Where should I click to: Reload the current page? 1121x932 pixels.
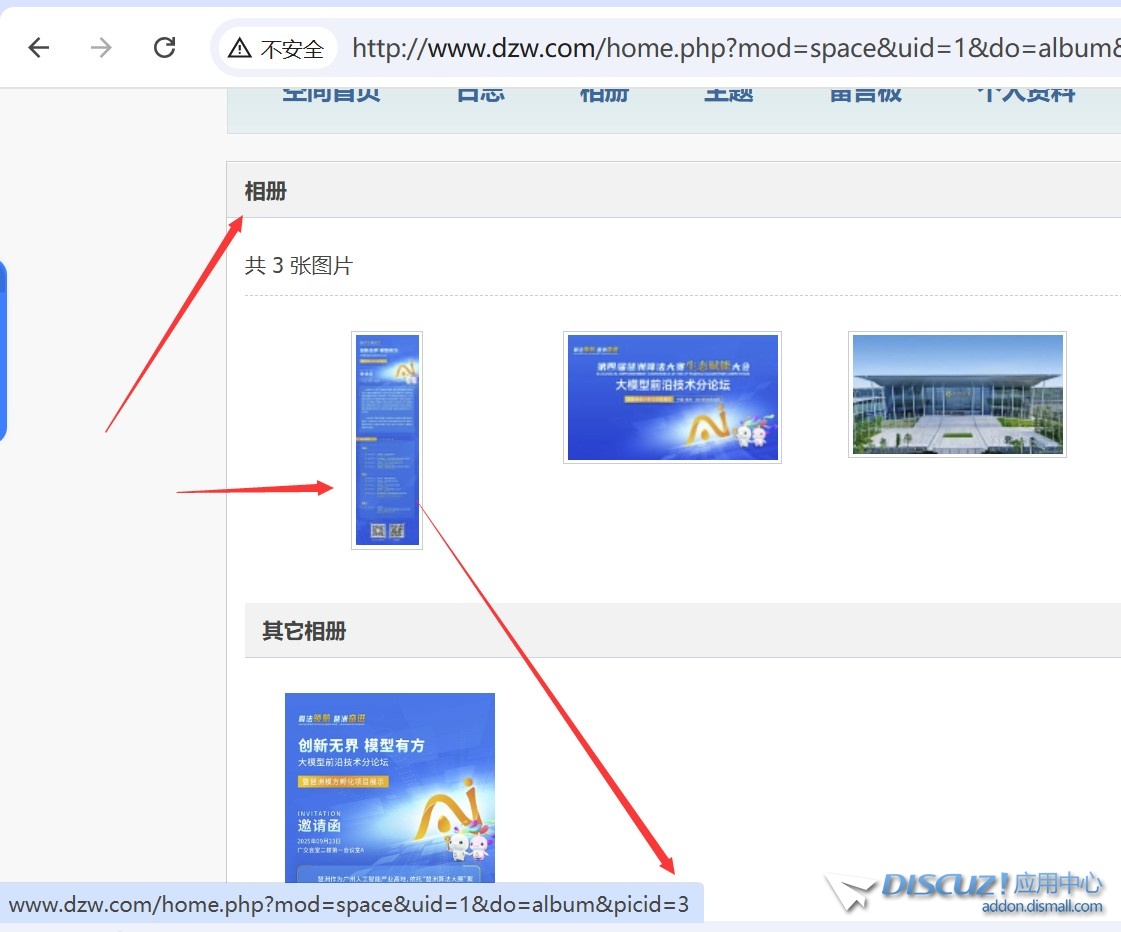pyautogui.click(x=164, y=47)
